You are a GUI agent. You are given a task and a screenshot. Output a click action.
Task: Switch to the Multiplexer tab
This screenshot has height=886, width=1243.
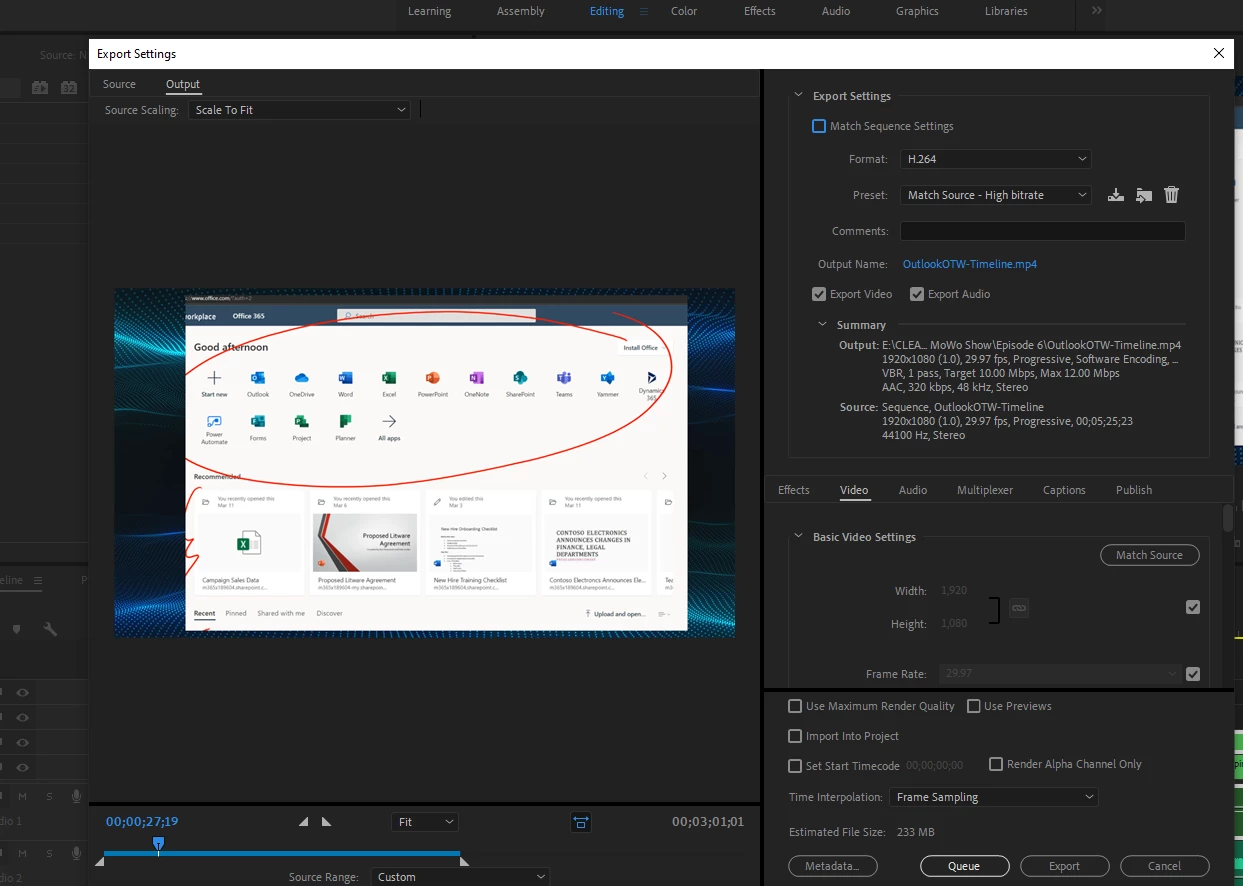pyautogui.click(x=985, y=490)
